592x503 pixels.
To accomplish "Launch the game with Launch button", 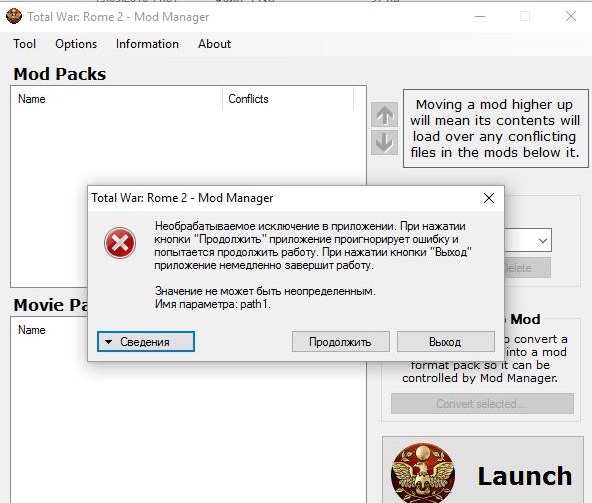I will coord(483,471).
